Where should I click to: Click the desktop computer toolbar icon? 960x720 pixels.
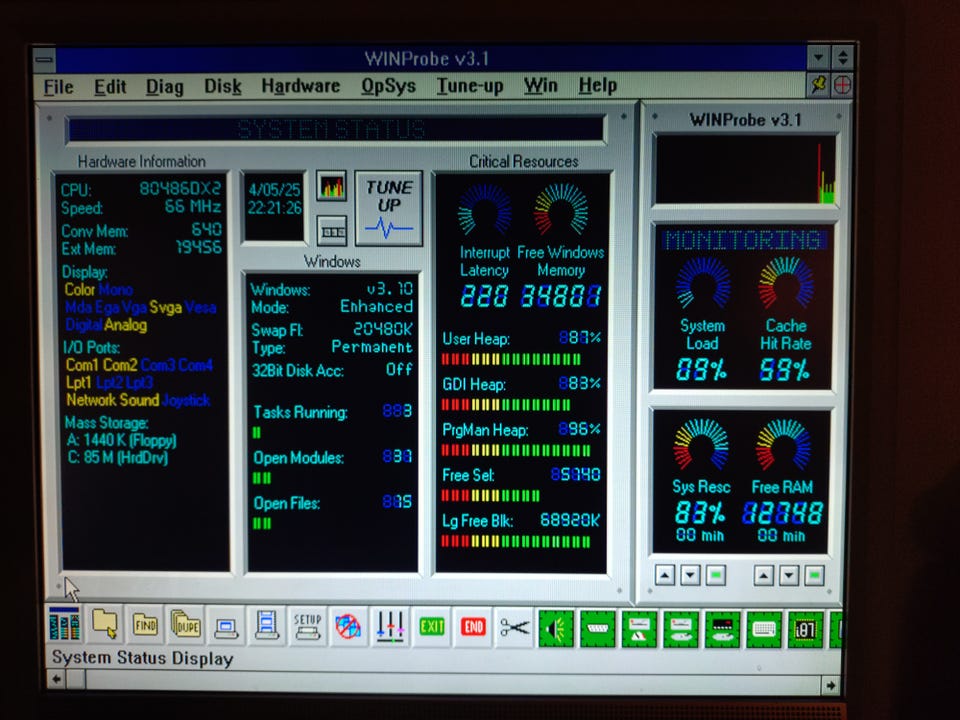click(x=226, y=626)
